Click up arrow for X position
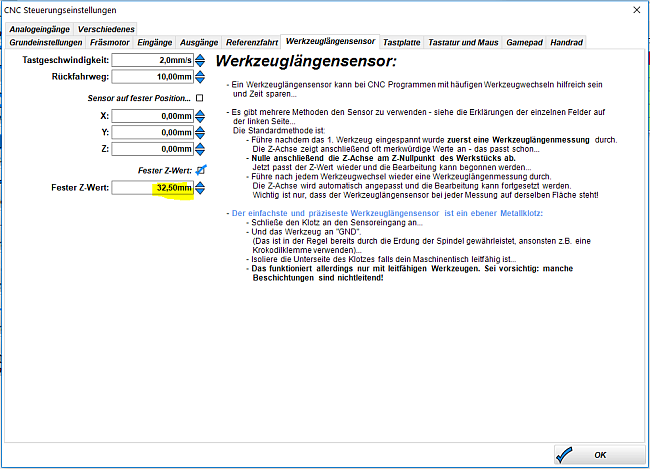The width and height of the screenshot is (650, 469). pos(201,112)
